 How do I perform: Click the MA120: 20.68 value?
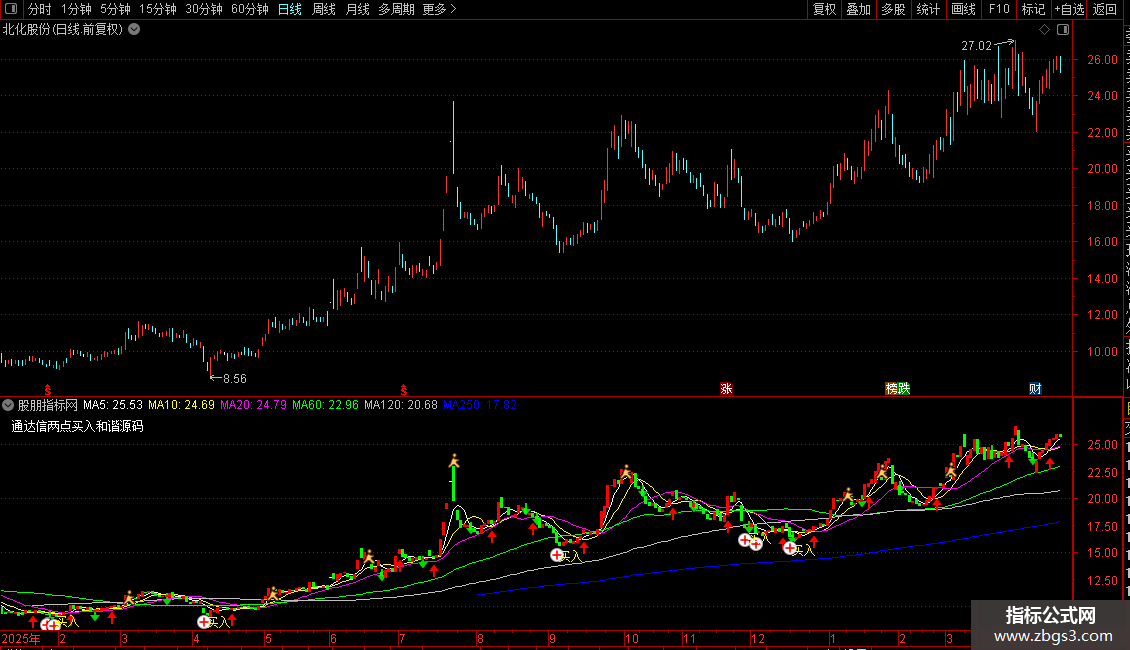[x=401, y=405]
